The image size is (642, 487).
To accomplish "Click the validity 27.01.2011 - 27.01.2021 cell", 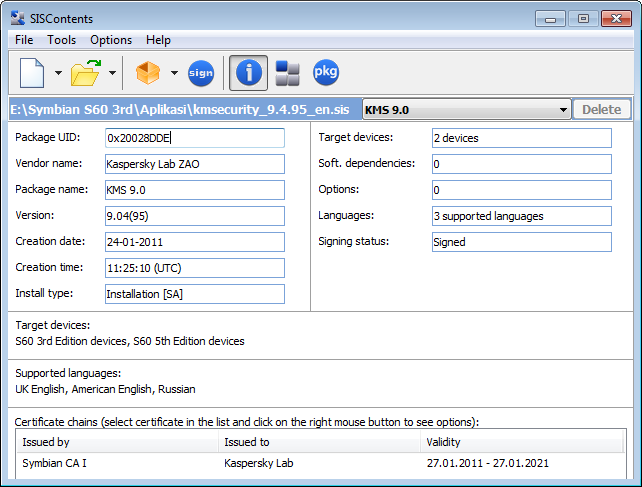I will pos(488,463).
